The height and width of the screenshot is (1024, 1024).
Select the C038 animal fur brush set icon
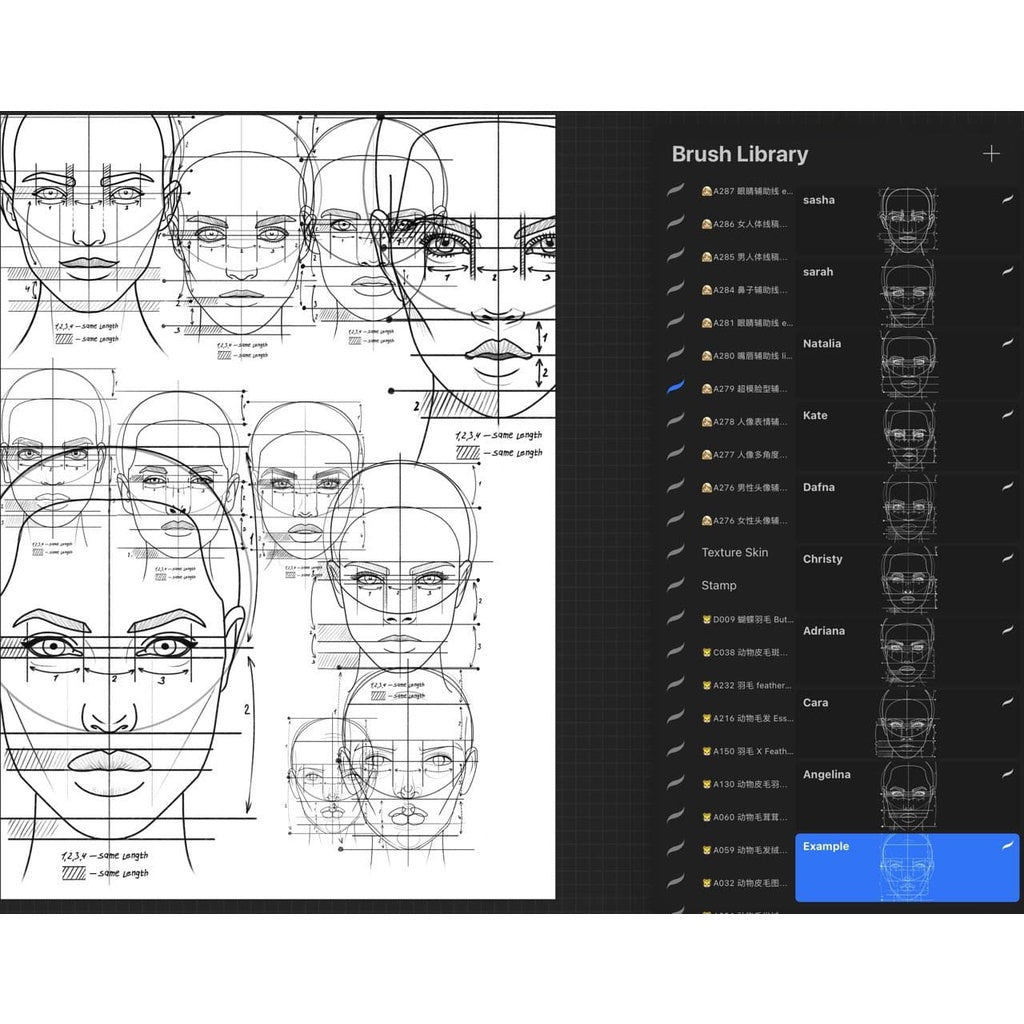tap(740, 652)
